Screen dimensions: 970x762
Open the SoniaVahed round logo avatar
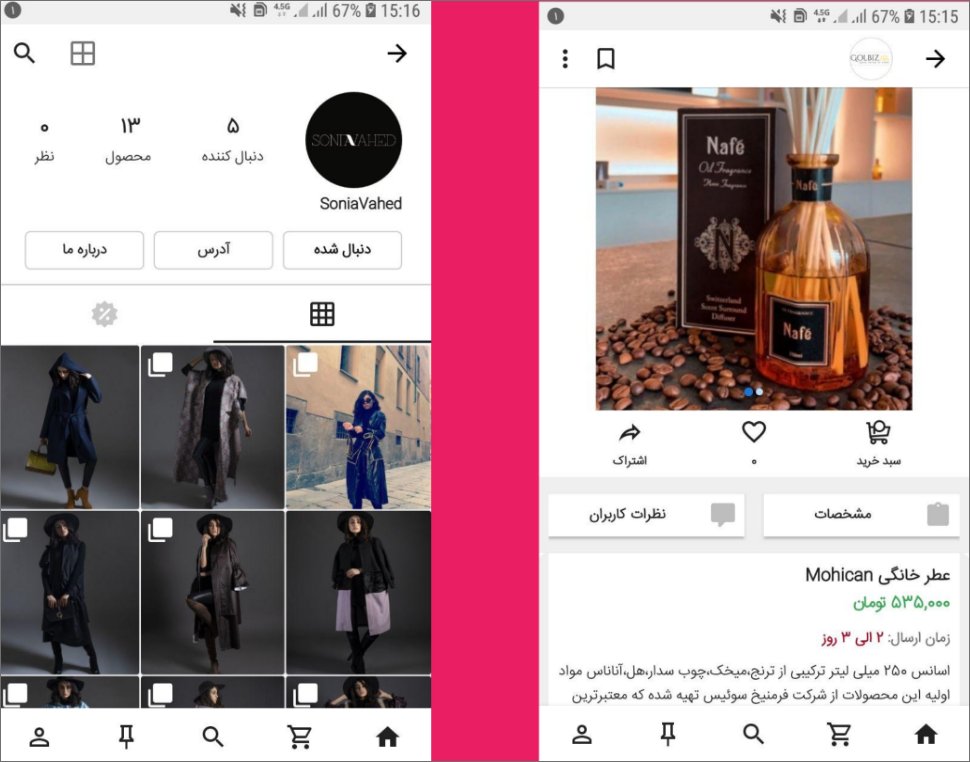(353, 140)
